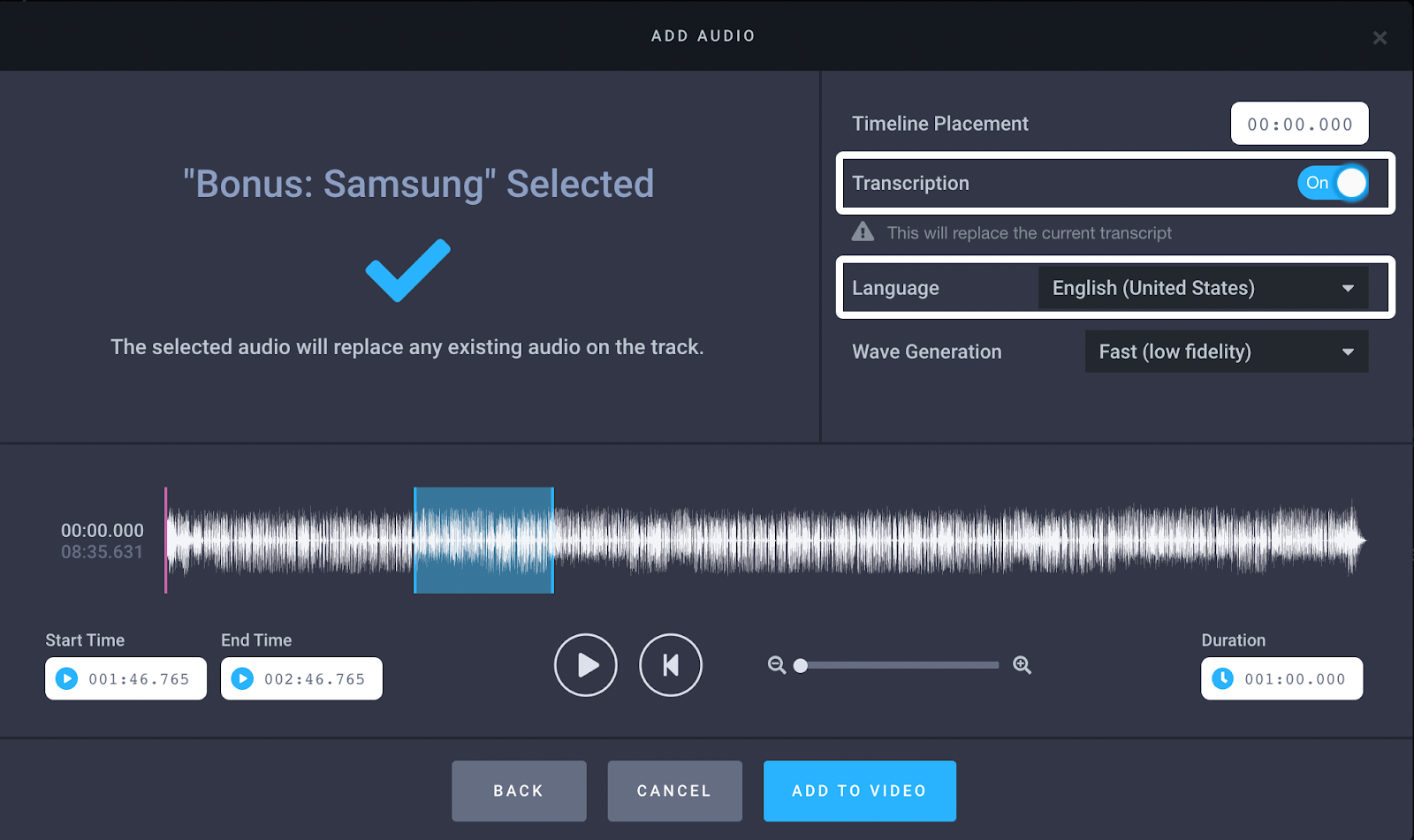Play from the Start Time marker icon
The image size is (1414, 840).
pyautogui.click(x=66, y=678)
